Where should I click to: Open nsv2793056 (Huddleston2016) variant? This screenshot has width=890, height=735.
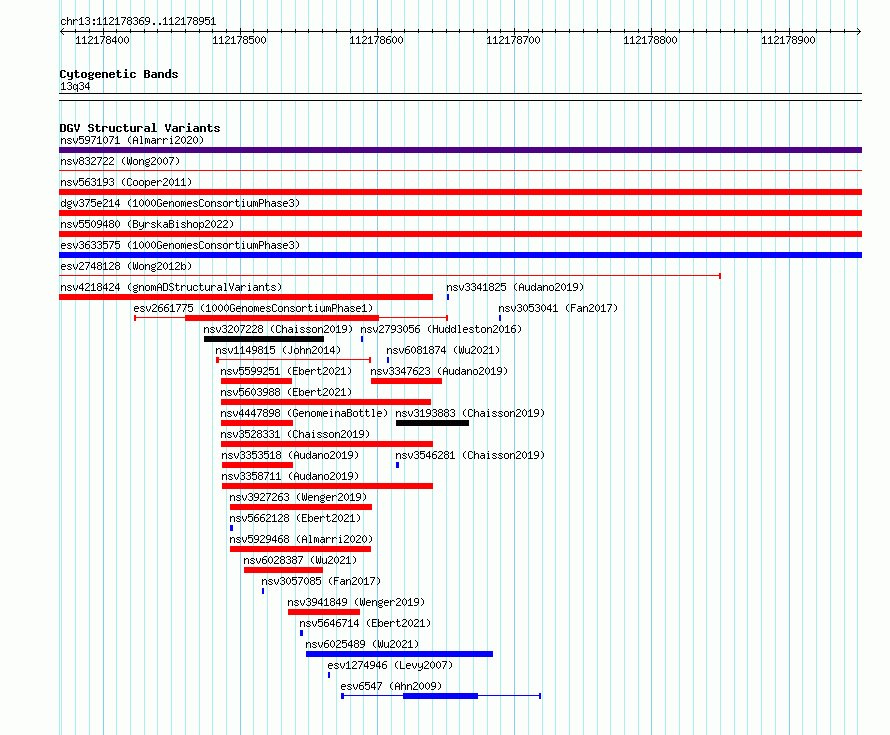pyautogui.click(x=441, y=329)
